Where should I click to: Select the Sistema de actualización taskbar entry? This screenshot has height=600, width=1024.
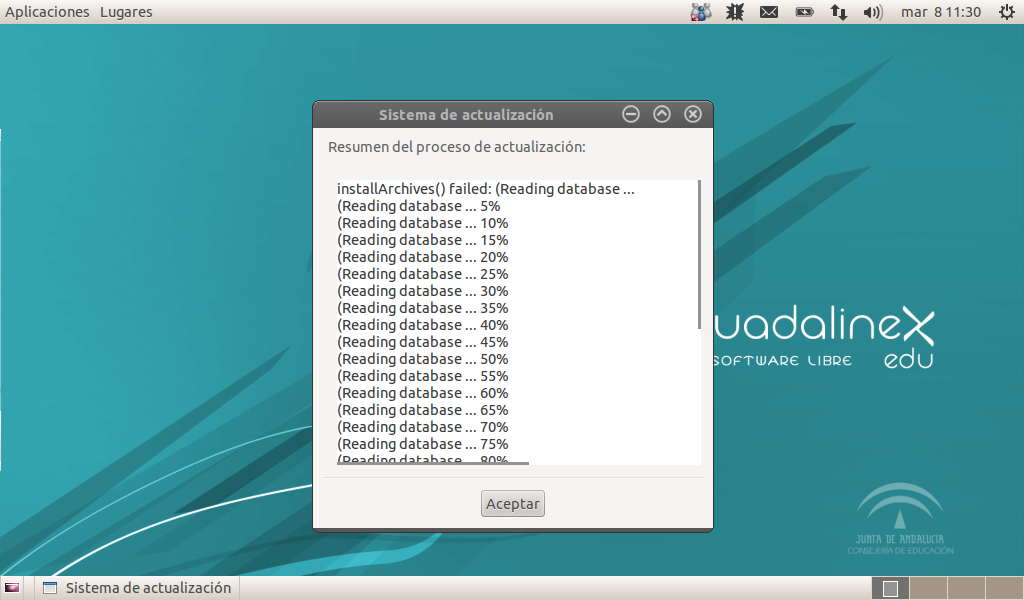pyautogui.click(x=137, y=588)
